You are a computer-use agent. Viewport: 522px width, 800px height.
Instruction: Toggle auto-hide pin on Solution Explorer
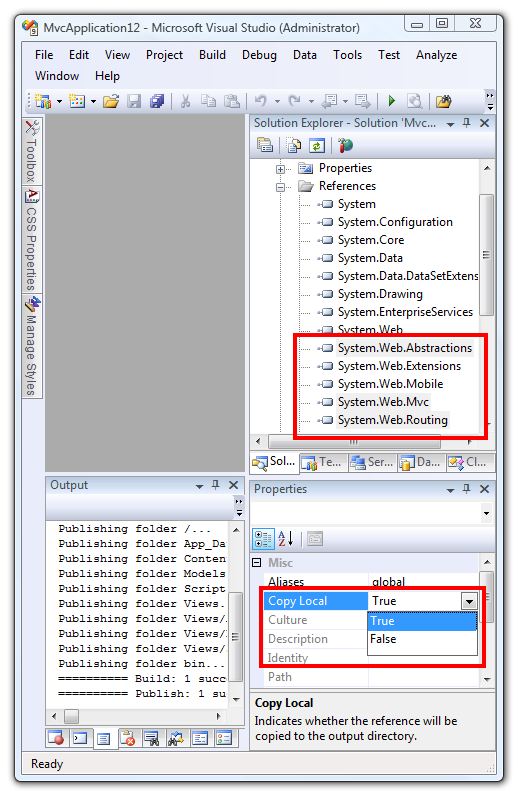[466, 123]
